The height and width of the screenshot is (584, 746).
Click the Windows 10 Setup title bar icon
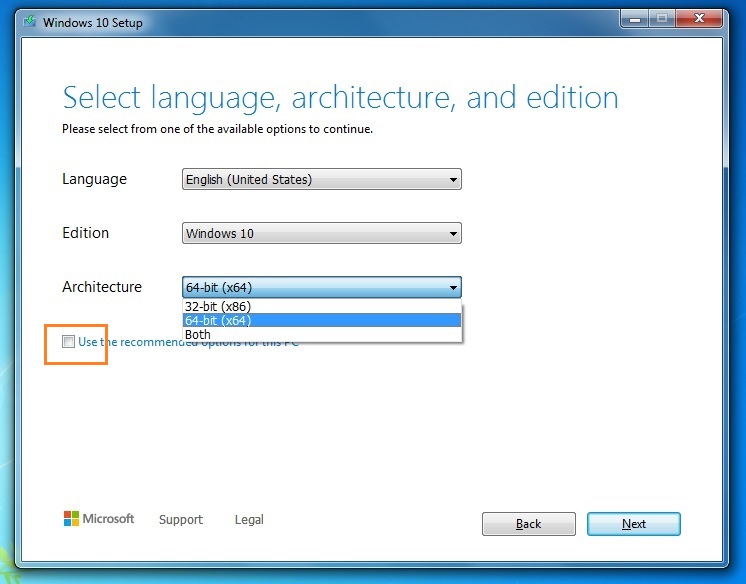tap(29, 22)
